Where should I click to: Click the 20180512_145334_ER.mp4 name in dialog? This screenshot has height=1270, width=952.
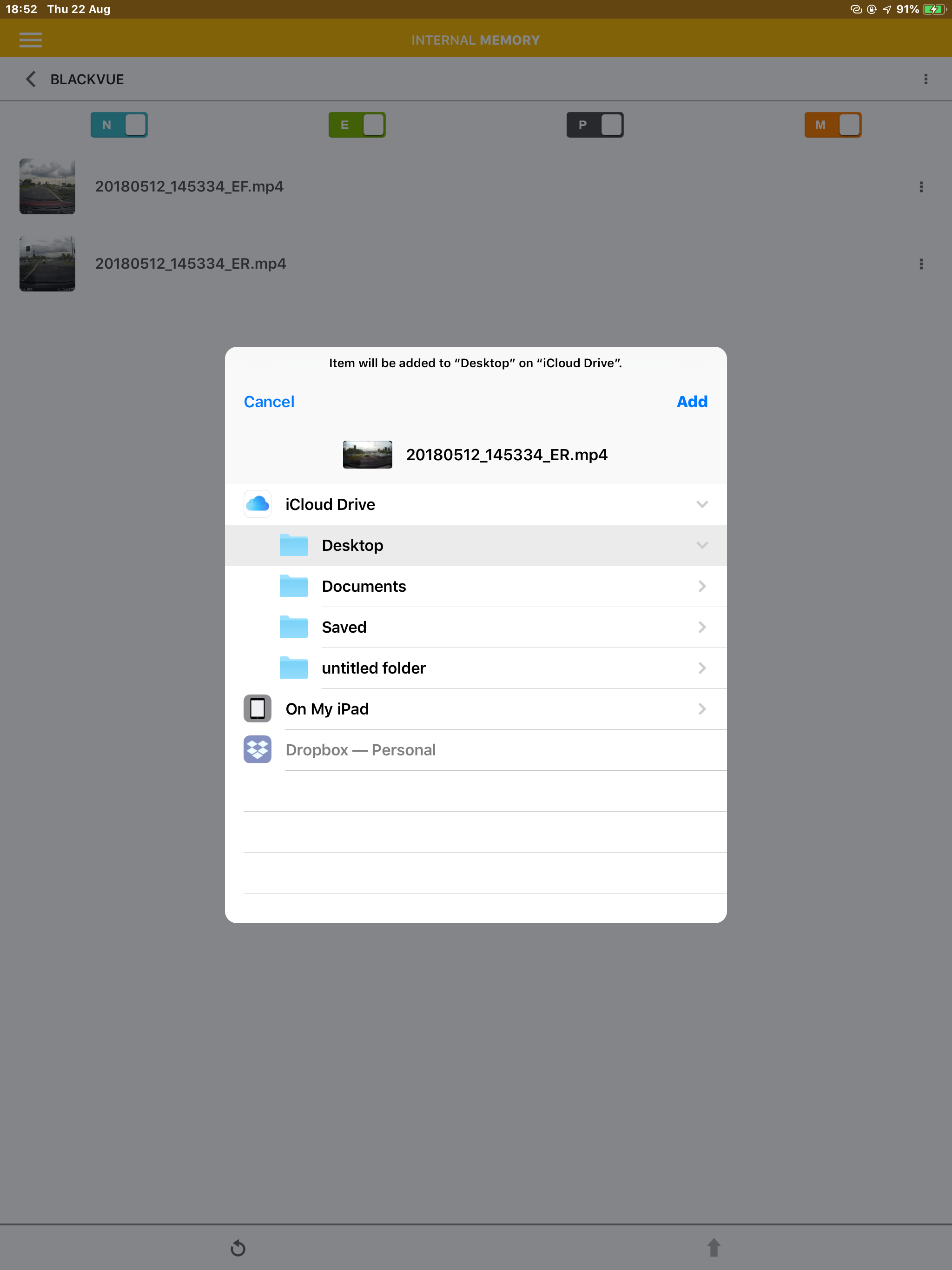506,455
